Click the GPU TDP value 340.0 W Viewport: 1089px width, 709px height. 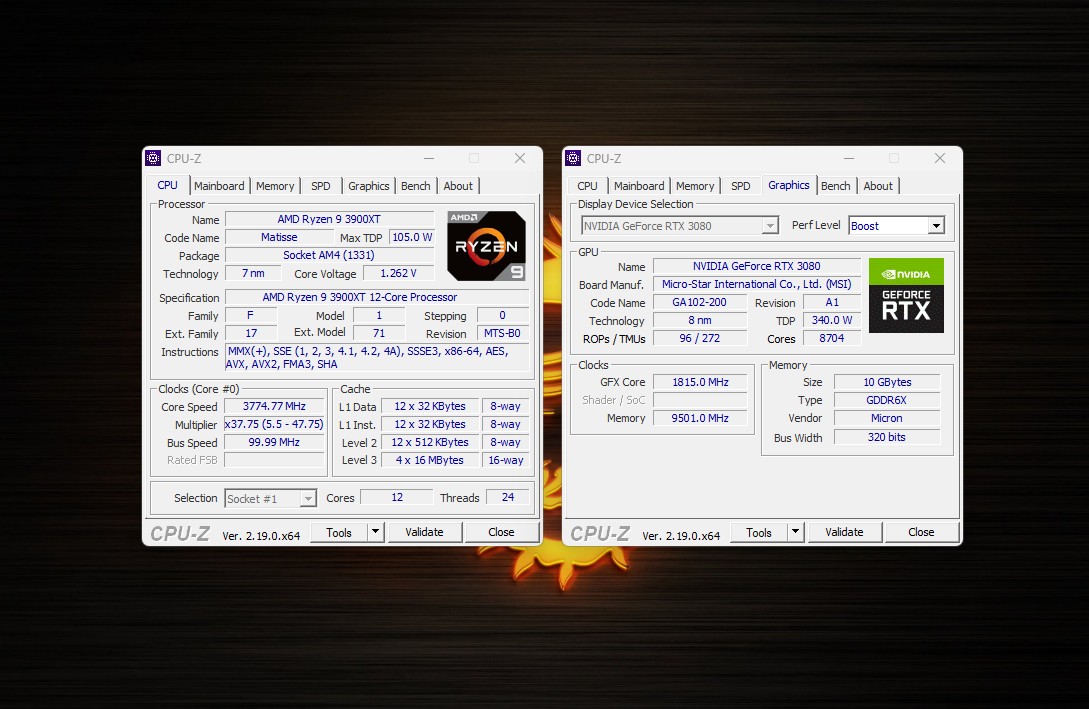pyautogui.click(x=832, y=320)
